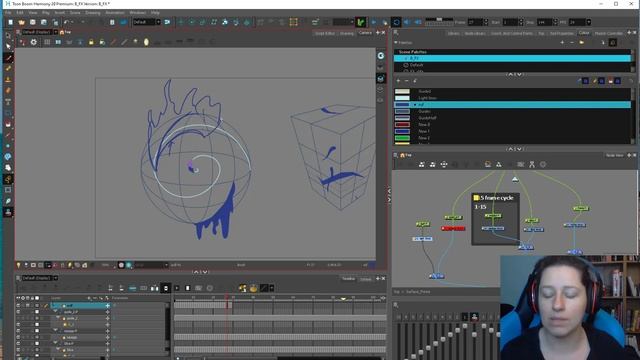Click Show All eye icon in timeline header
This screenshot has height=360, width=640.
18,298
